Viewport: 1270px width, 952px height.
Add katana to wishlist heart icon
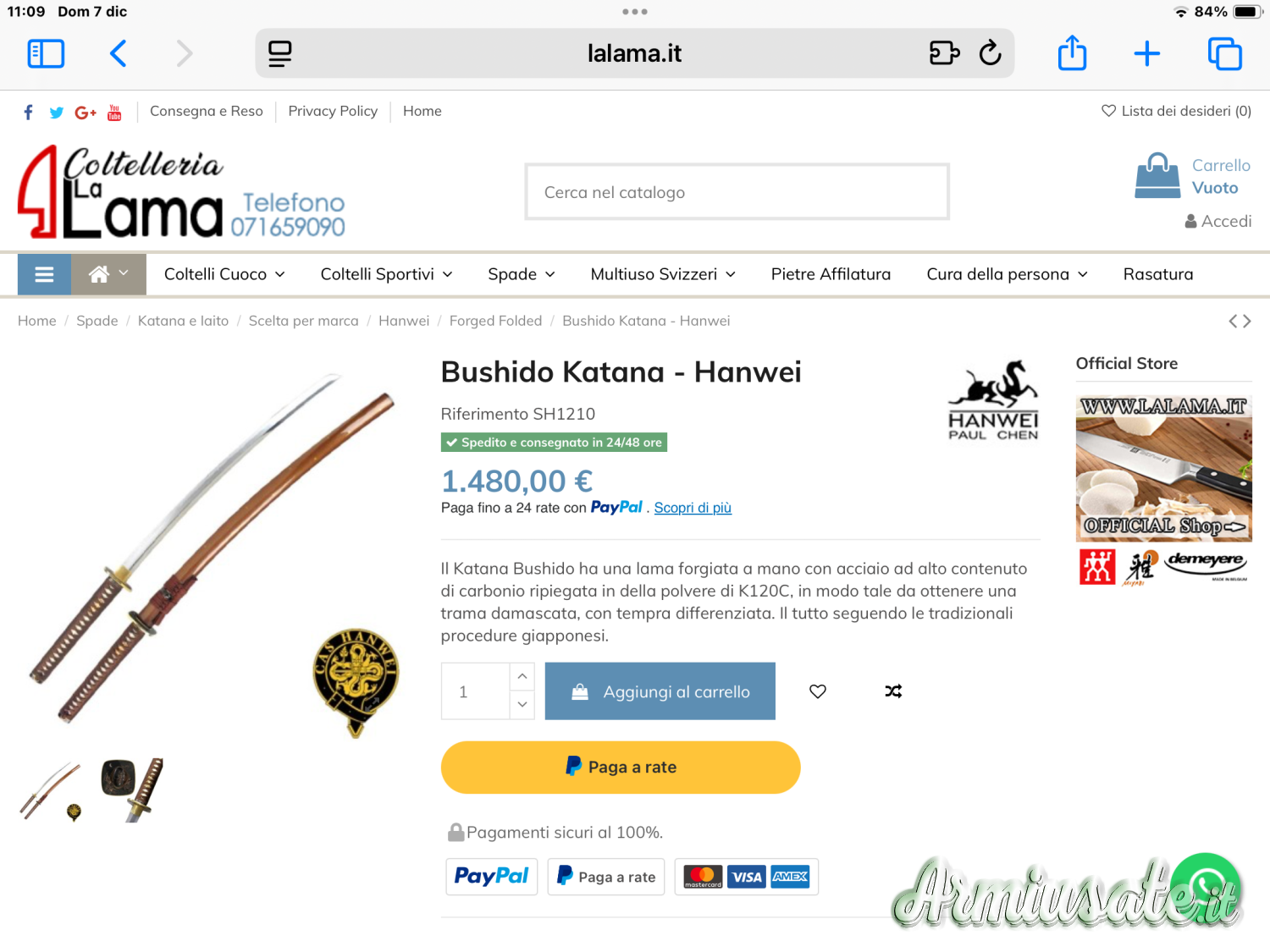pos(817,691)
